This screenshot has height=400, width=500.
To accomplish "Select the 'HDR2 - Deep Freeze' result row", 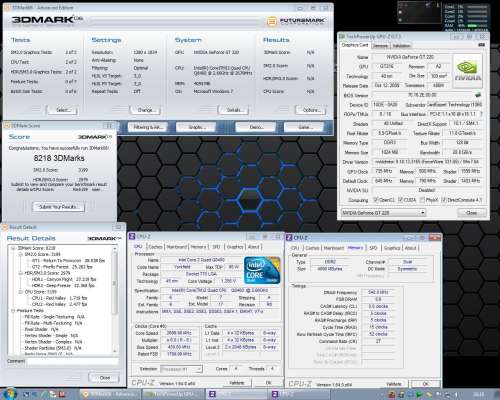I will point(63,286).
